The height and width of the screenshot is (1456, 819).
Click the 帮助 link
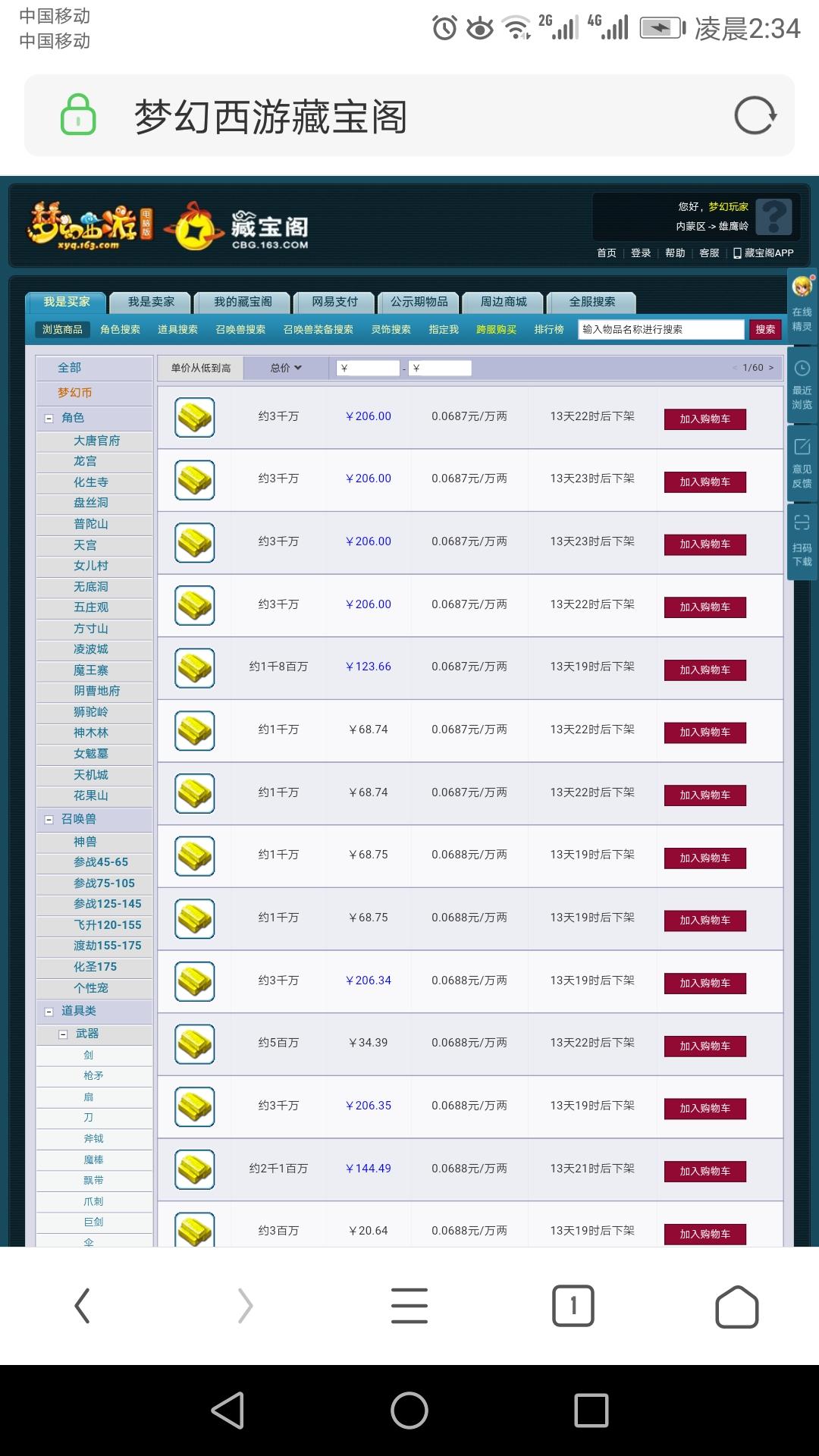[675, 253]
